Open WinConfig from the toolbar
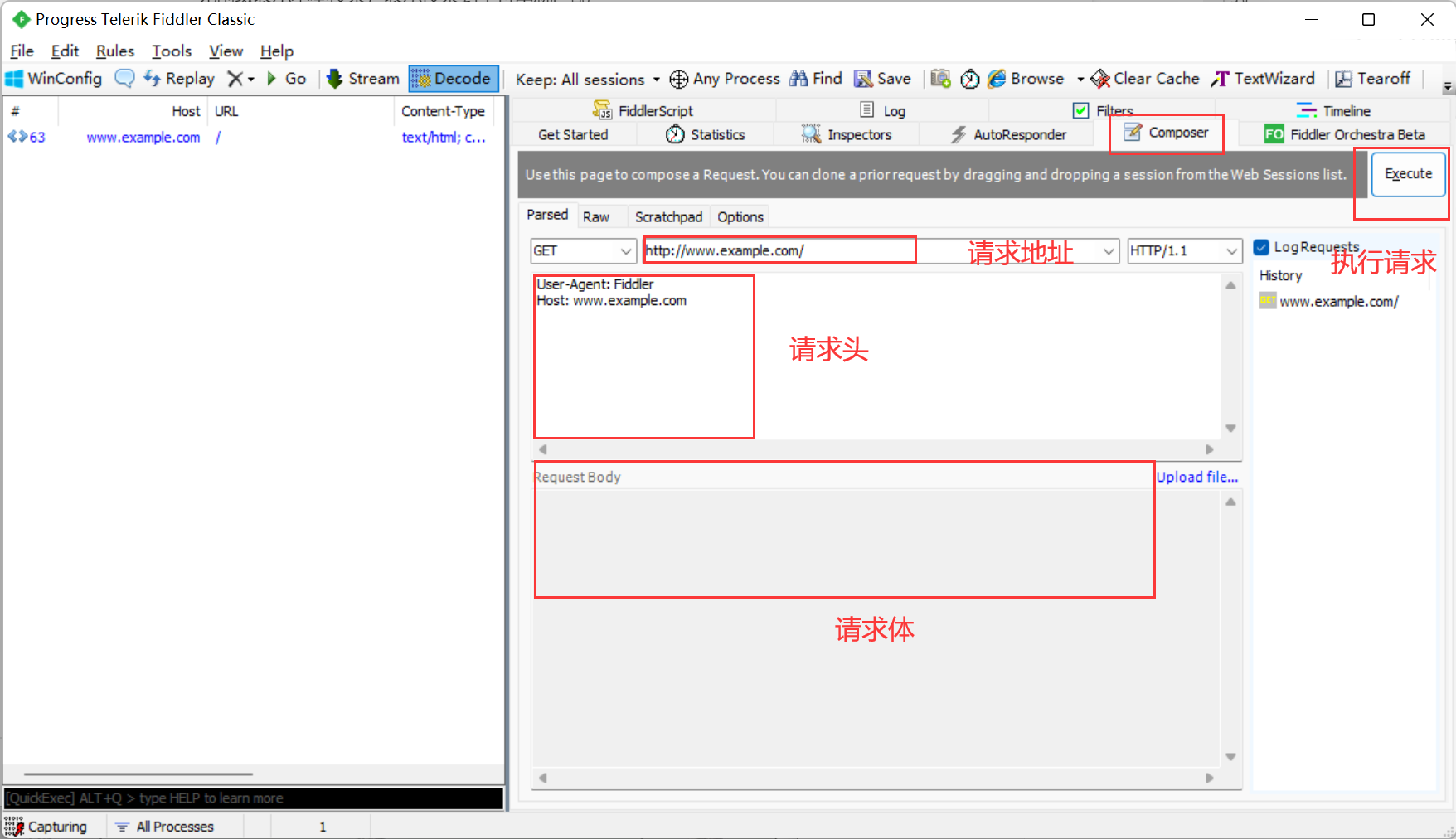1456x839 pixels. pyautogui.click(x=54, y=79)
